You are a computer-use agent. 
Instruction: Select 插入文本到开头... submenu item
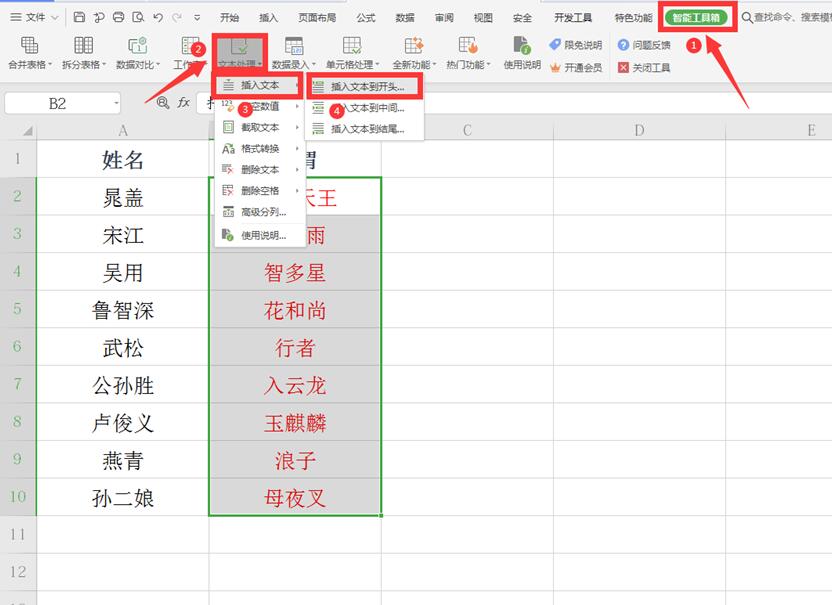(x=365, y=87)
